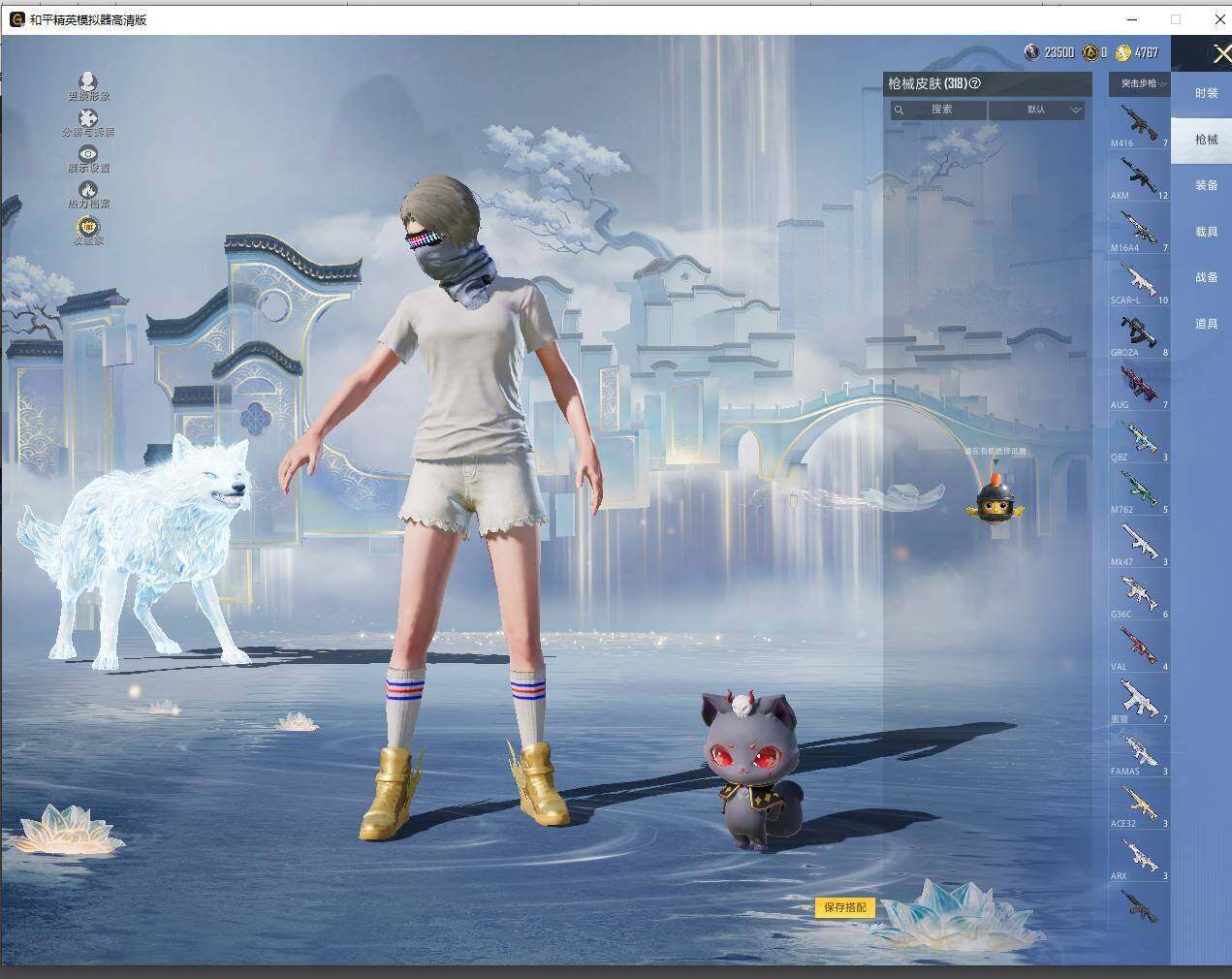Choose the AUG weapon icon
Viewport: 1232px width, 979px height.
point(1139,386)
